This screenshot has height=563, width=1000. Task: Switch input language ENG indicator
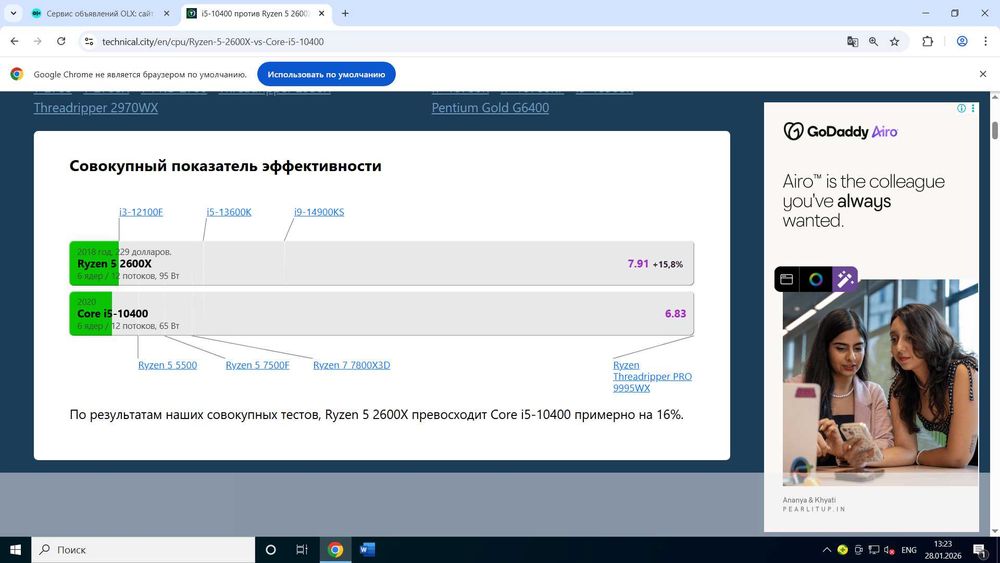pos(909,550)
